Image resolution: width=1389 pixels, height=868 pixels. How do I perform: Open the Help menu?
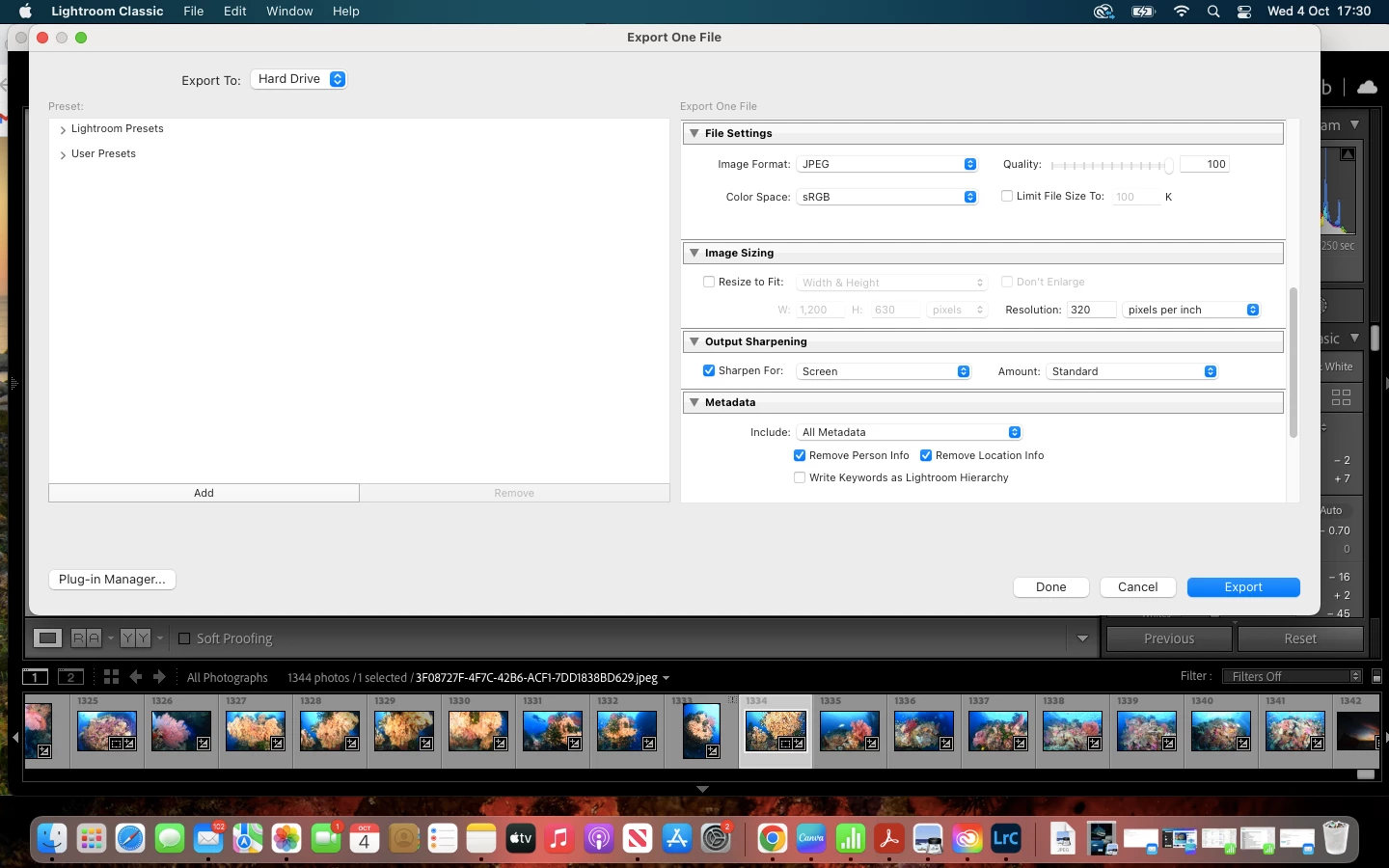coord(346,12)
